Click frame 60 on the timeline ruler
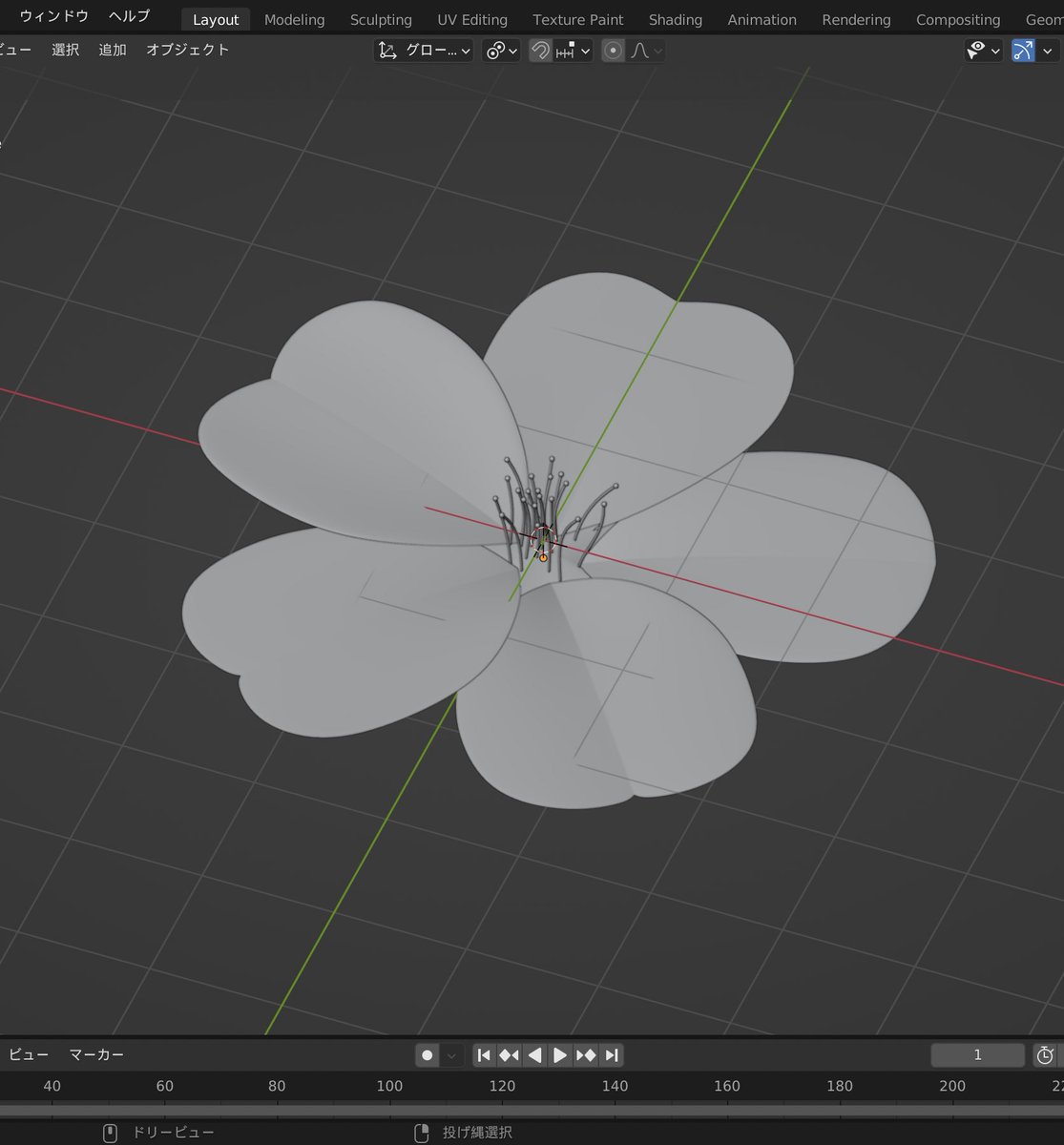 click(165, 1086)
